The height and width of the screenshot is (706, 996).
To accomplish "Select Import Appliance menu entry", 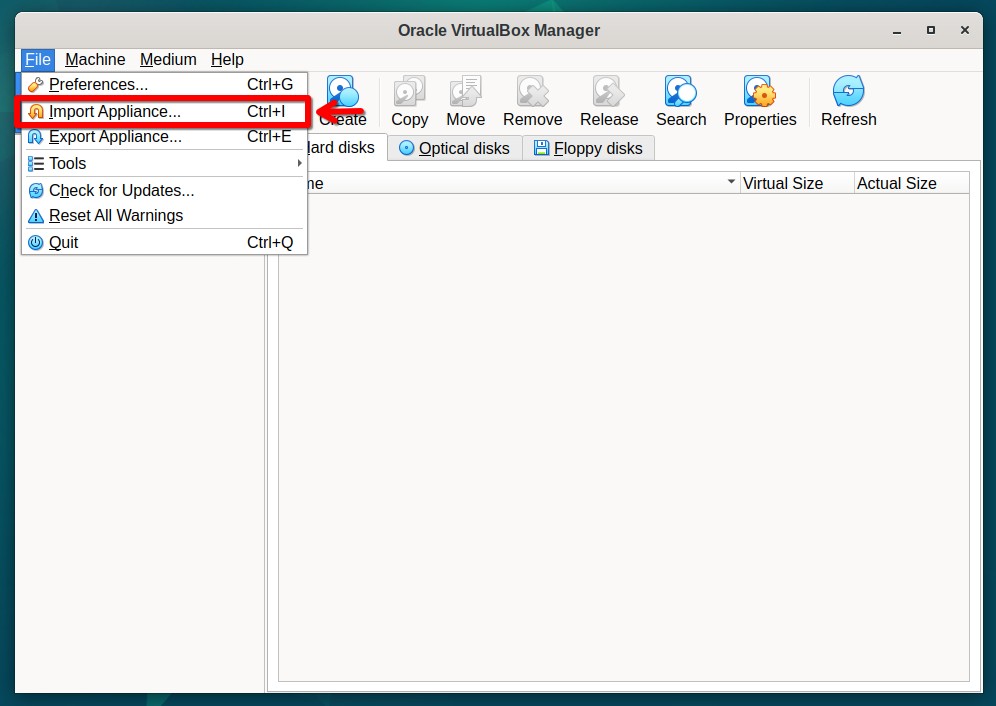I will point(164,111).
